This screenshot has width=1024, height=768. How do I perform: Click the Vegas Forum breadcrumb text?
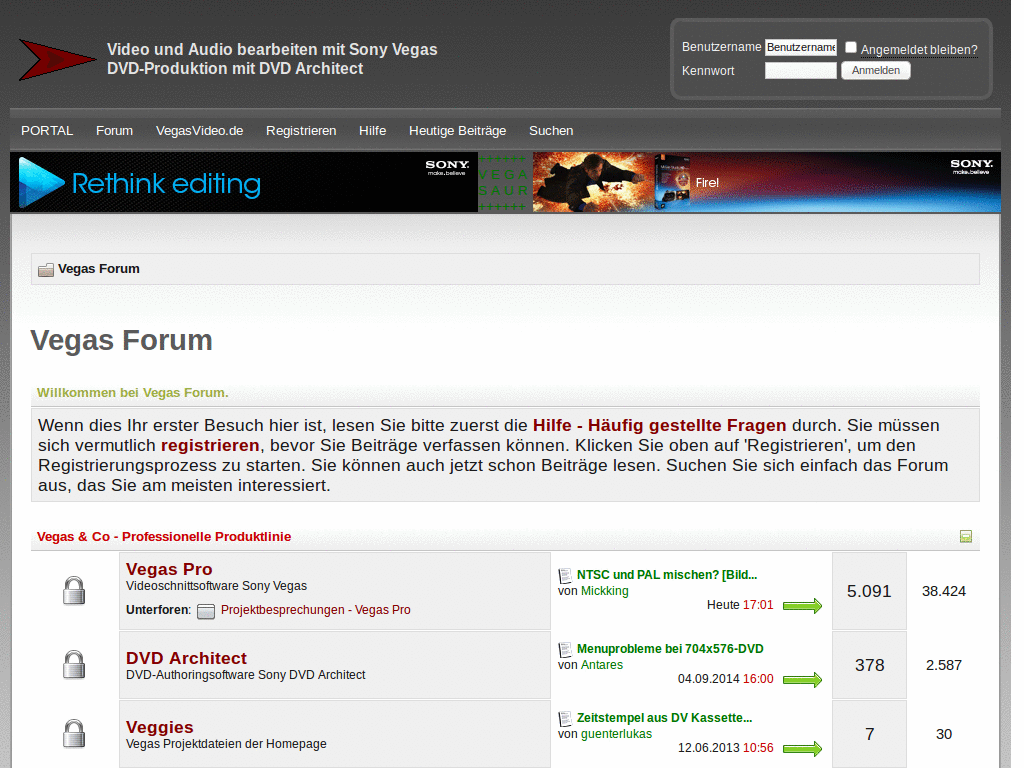[99, 269]
